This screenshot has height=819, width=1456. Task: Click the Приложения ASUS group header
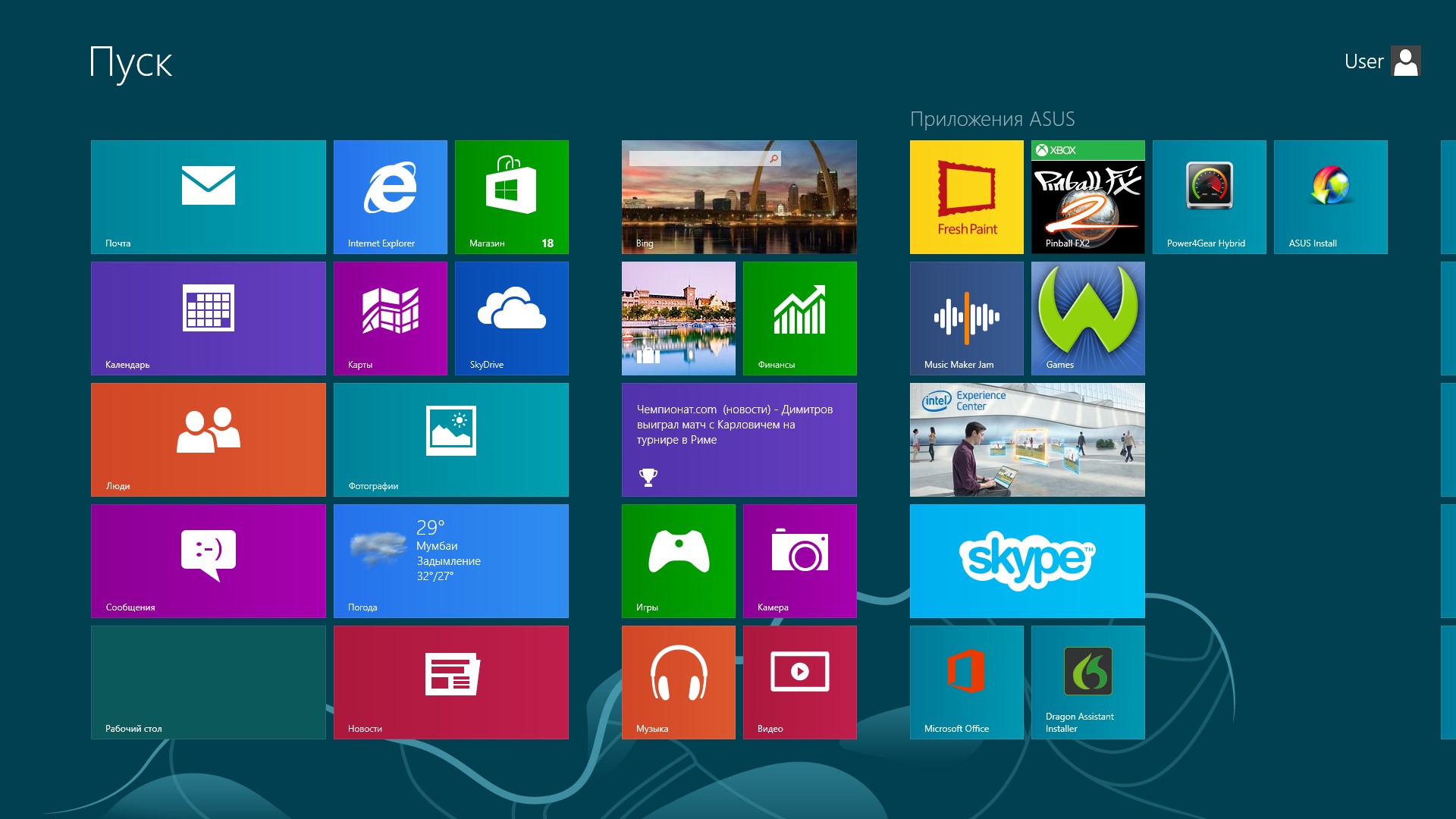tap(992, 119)
